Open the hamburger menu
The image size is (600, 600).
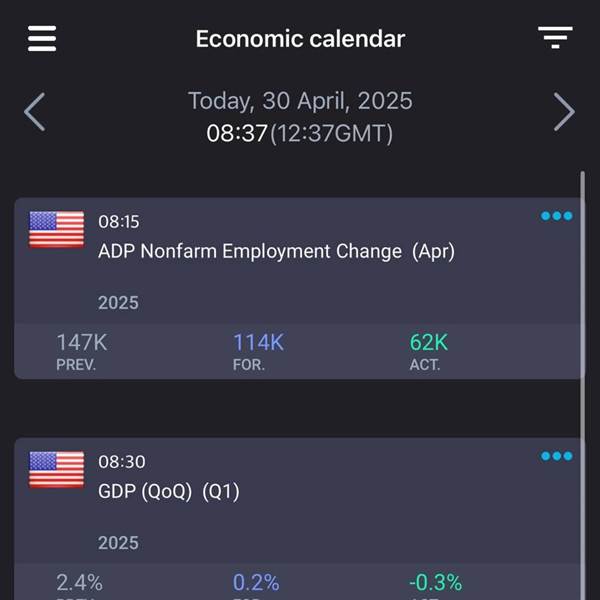(x=42, y=38)
